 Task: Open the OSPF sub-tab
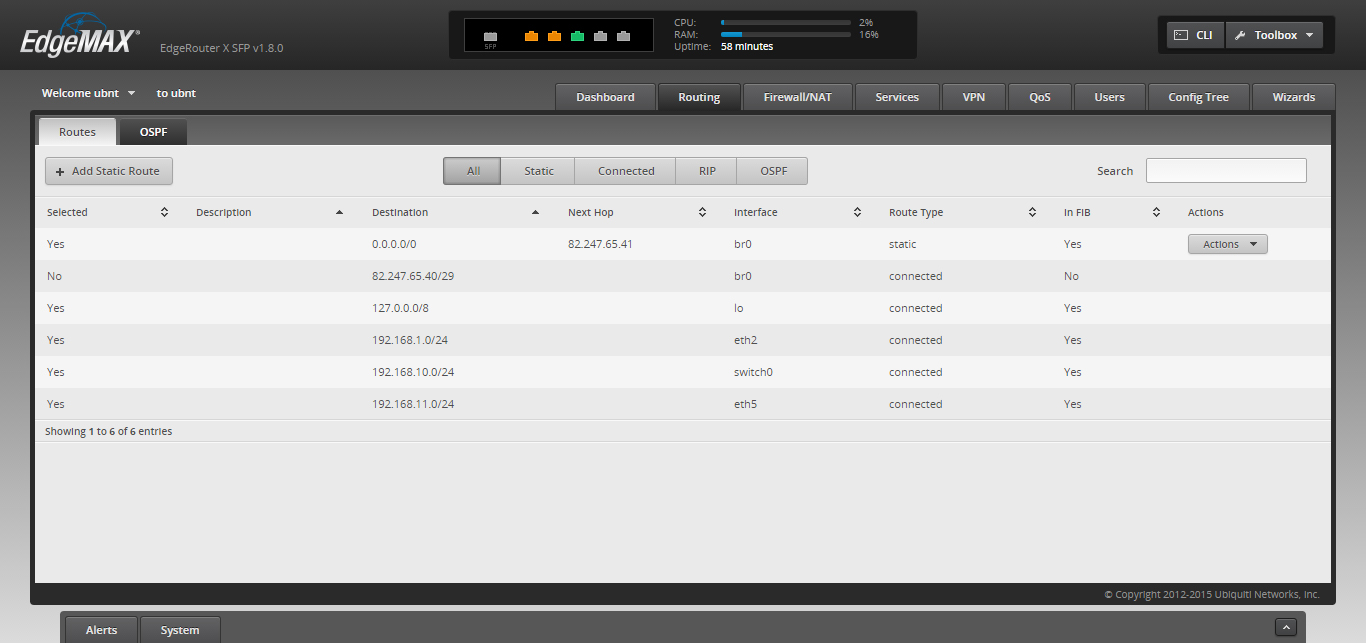point(153,132)
